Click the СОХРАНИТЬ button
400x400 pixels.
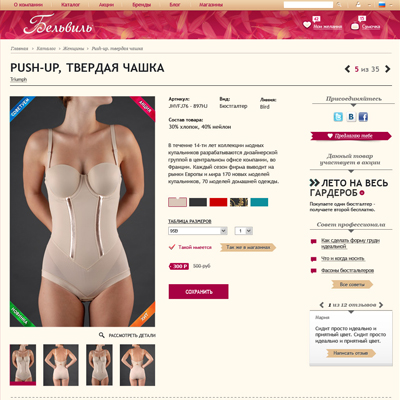point(198,292)
